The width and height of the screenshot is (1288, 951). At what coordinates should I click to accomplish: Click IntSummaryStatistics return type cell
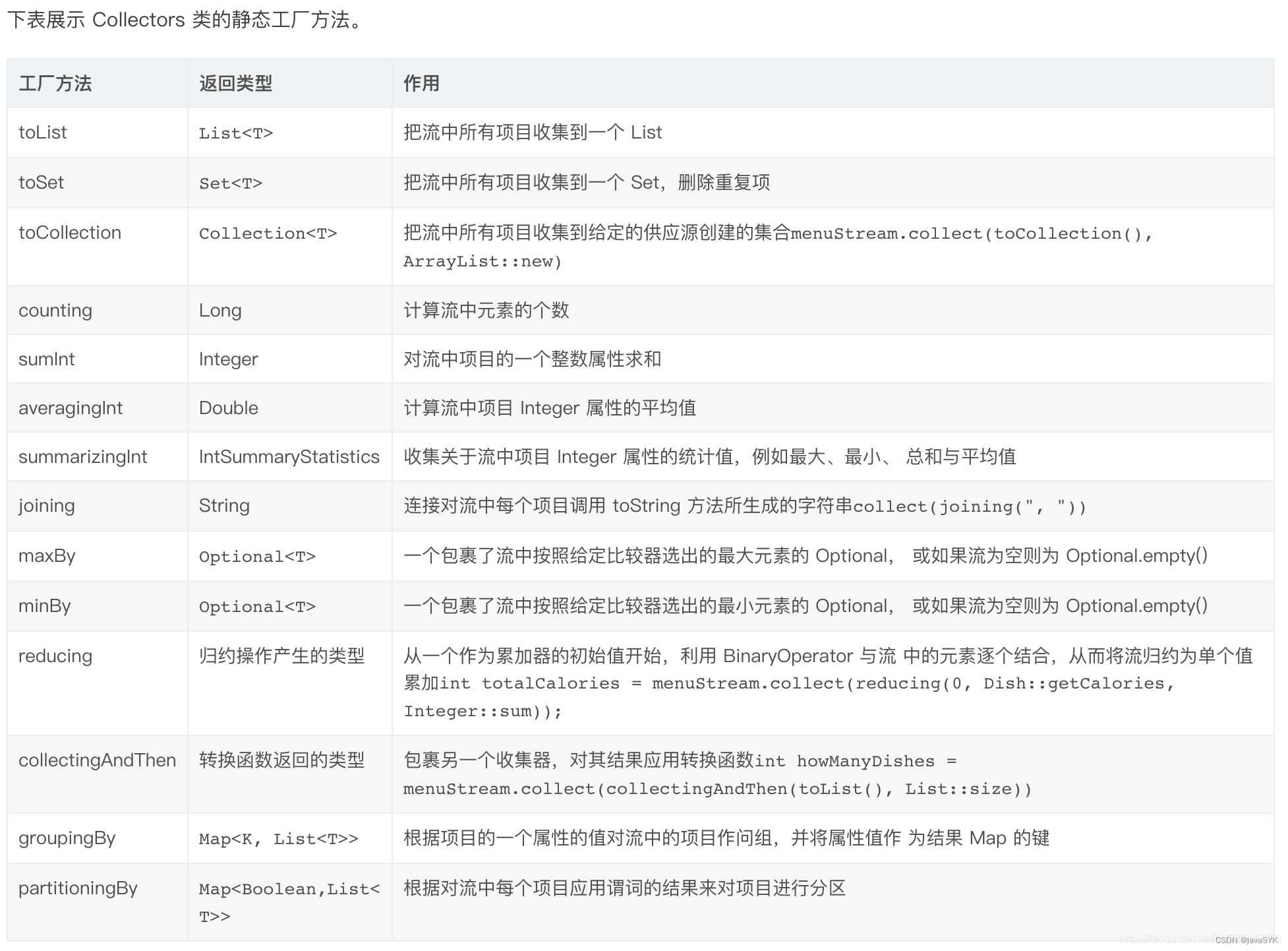(289, 457)
